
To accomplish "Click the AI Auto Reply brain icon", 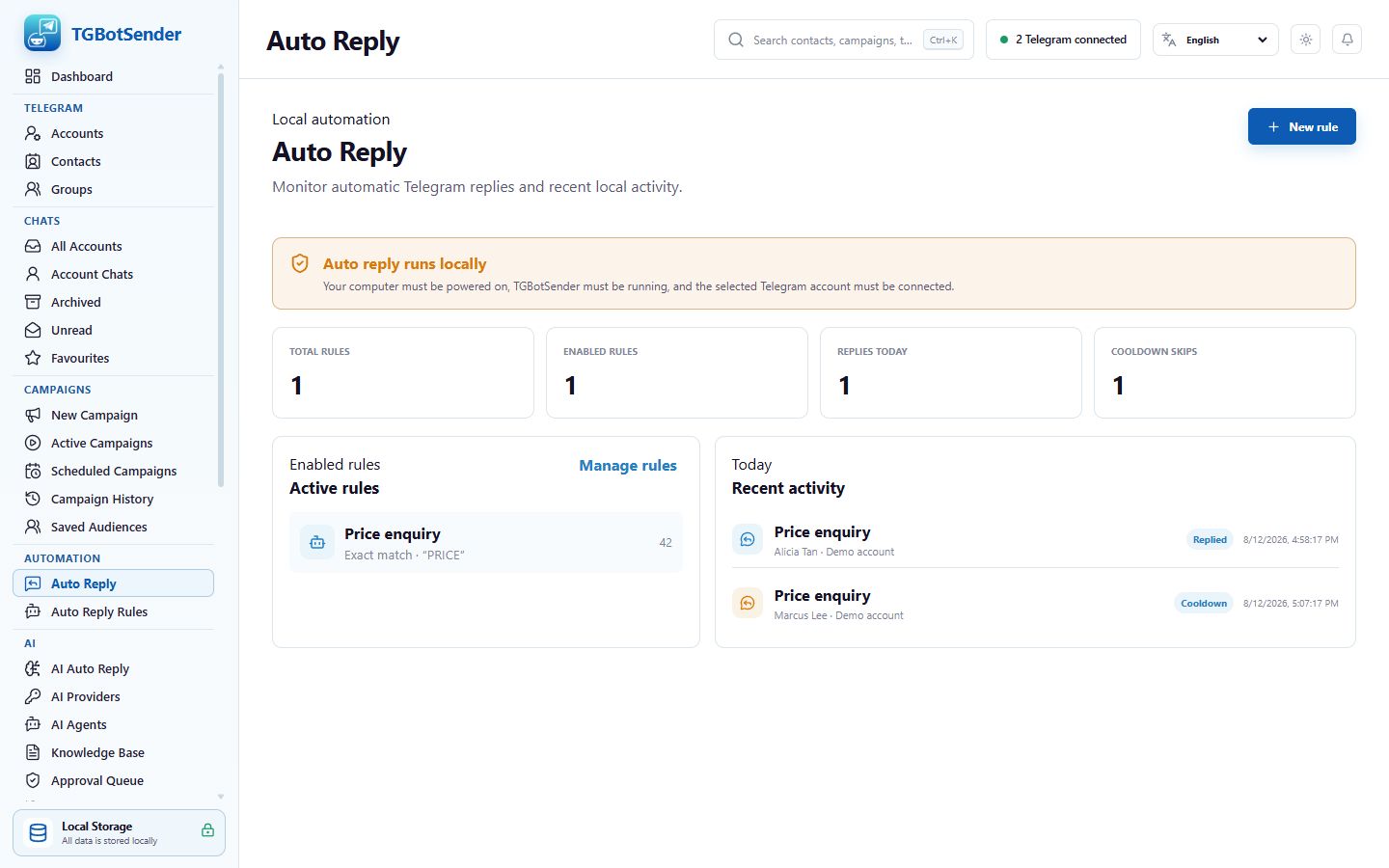I will [x=33, y=668].
